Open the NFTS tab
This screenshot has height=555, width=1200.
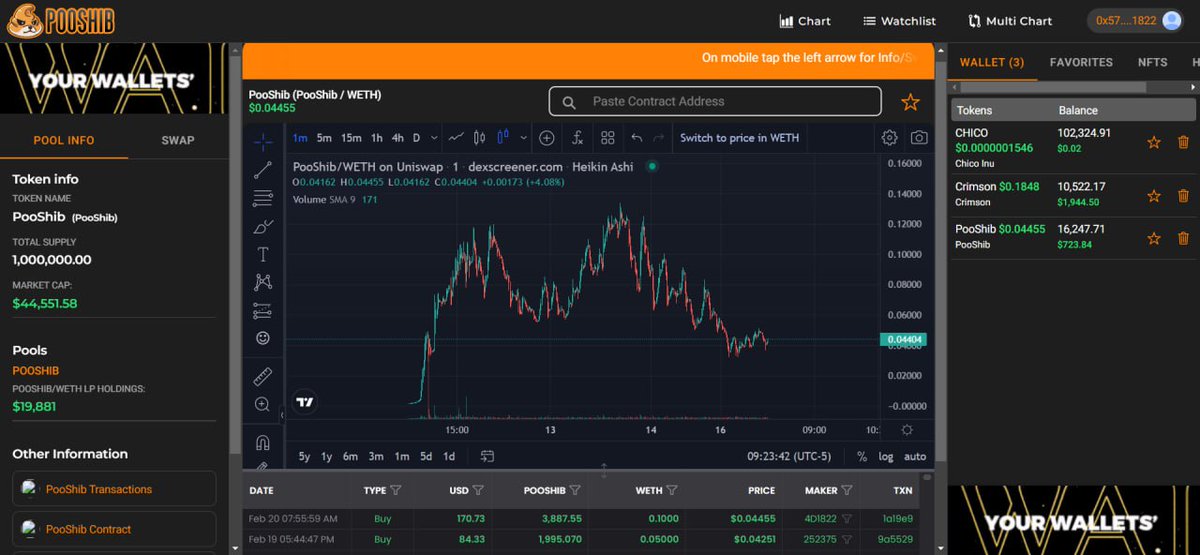click(x=1152, y=62)
